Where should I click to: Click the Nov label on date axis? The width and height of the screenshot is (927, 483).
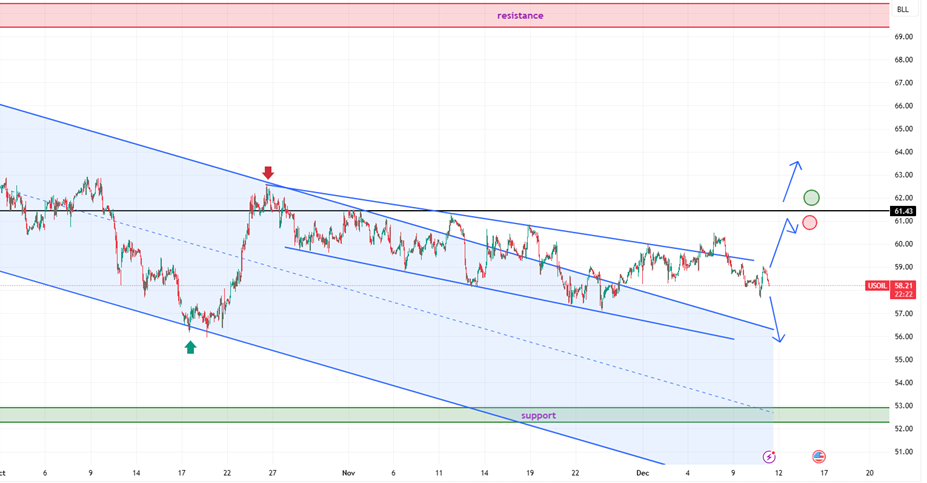click(348, 472)
